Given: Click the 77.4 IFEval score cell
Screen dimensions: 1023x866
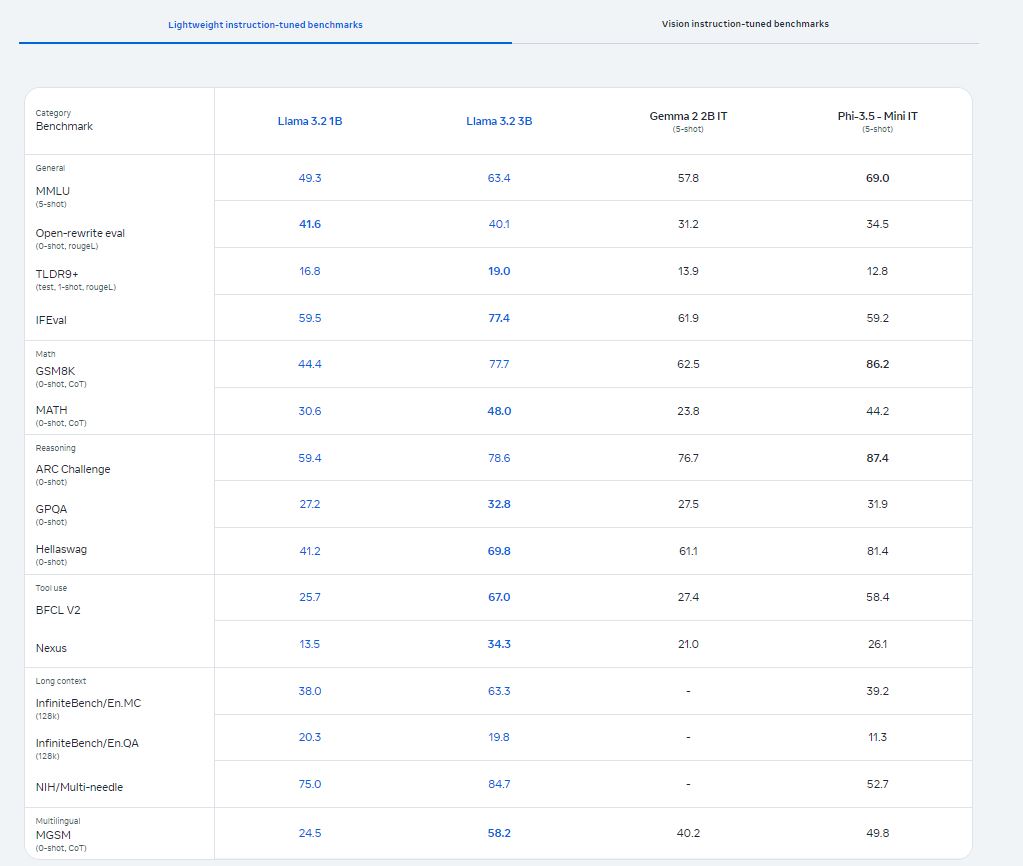Looking at the screenshot, I should [499, 318].
